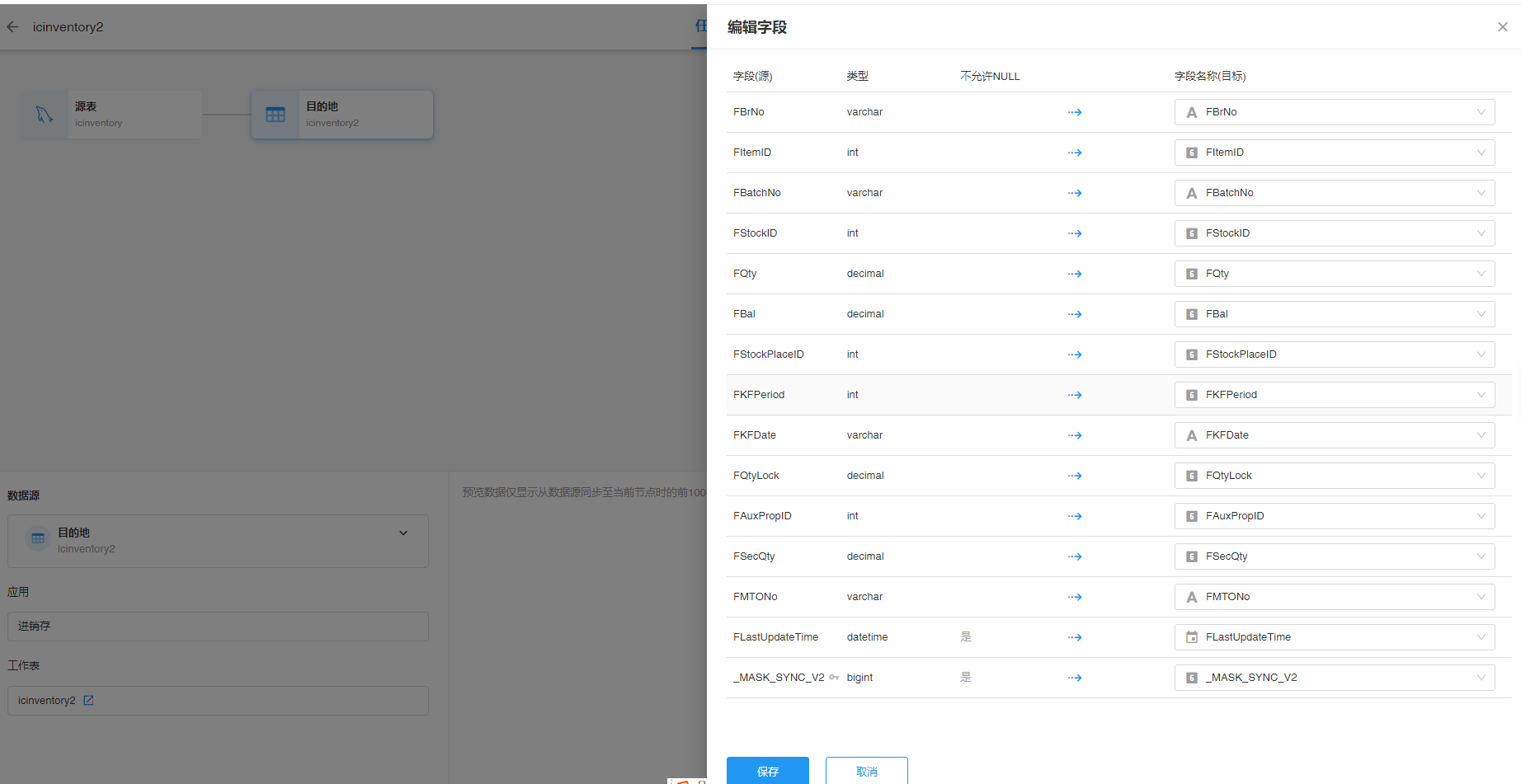Click the back arrow beside icinventory2 title
The height and width of the screenshot is (784, 1521).
coord(12,27)
